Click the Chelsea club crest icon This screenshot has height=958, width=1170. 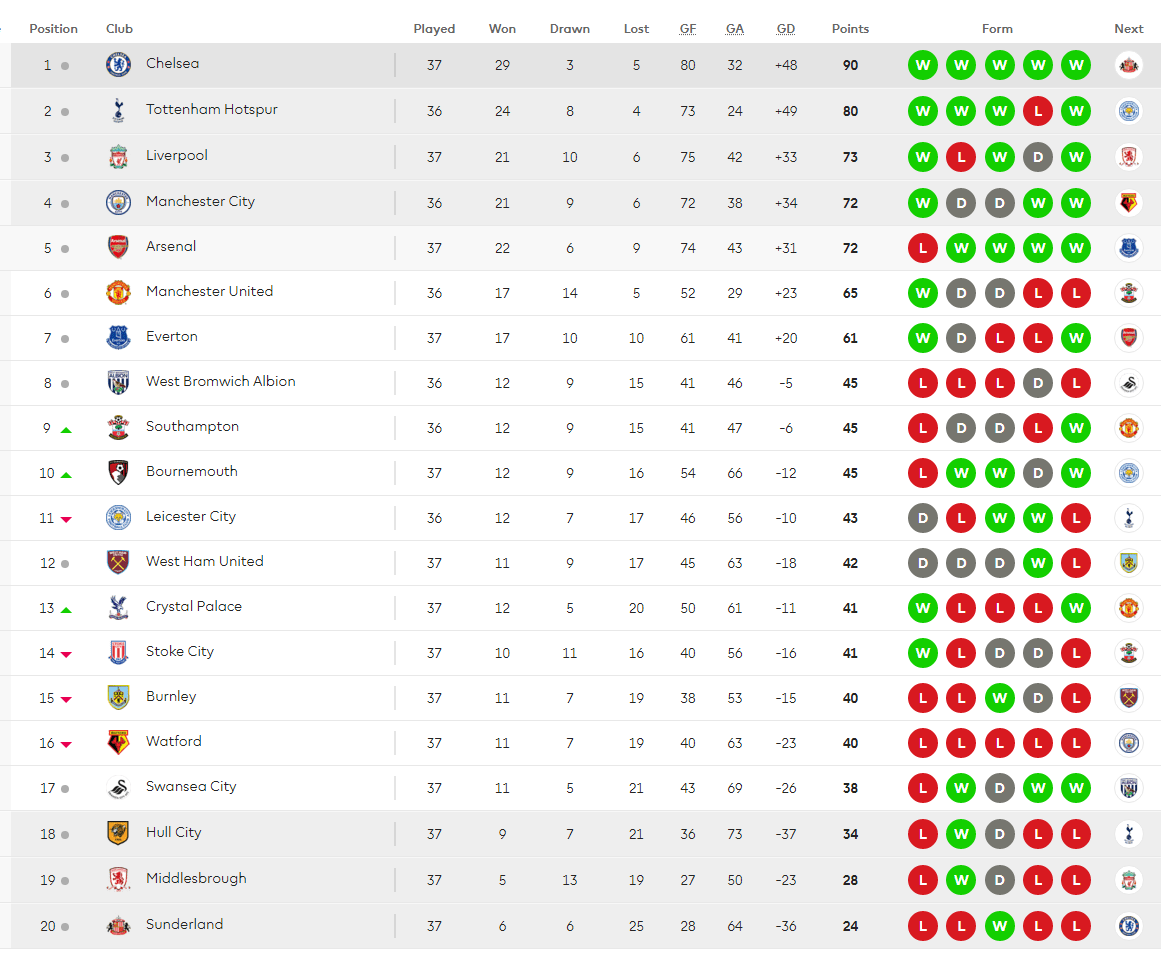118,65
